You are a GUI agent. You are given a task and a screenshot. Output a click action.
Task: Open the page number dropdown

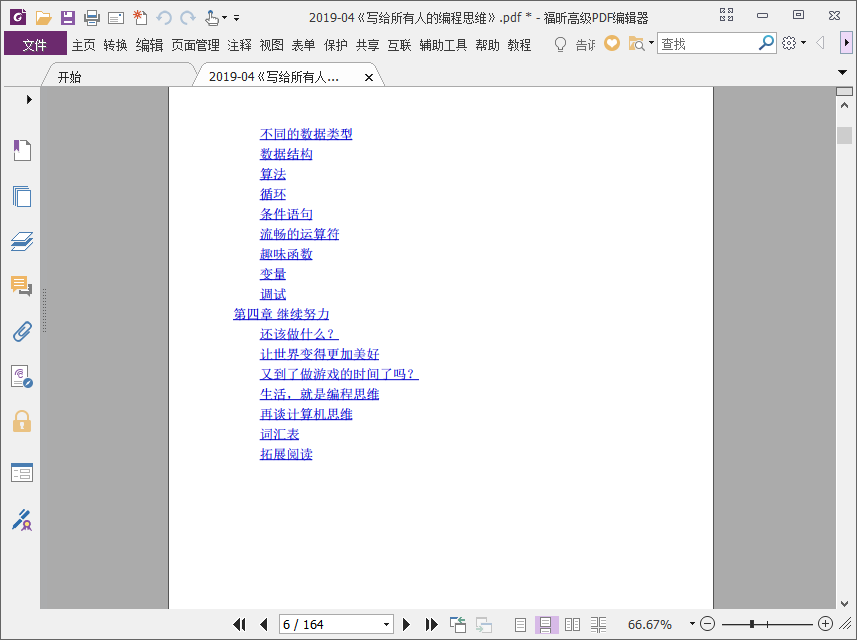click(x=386, y=624)
